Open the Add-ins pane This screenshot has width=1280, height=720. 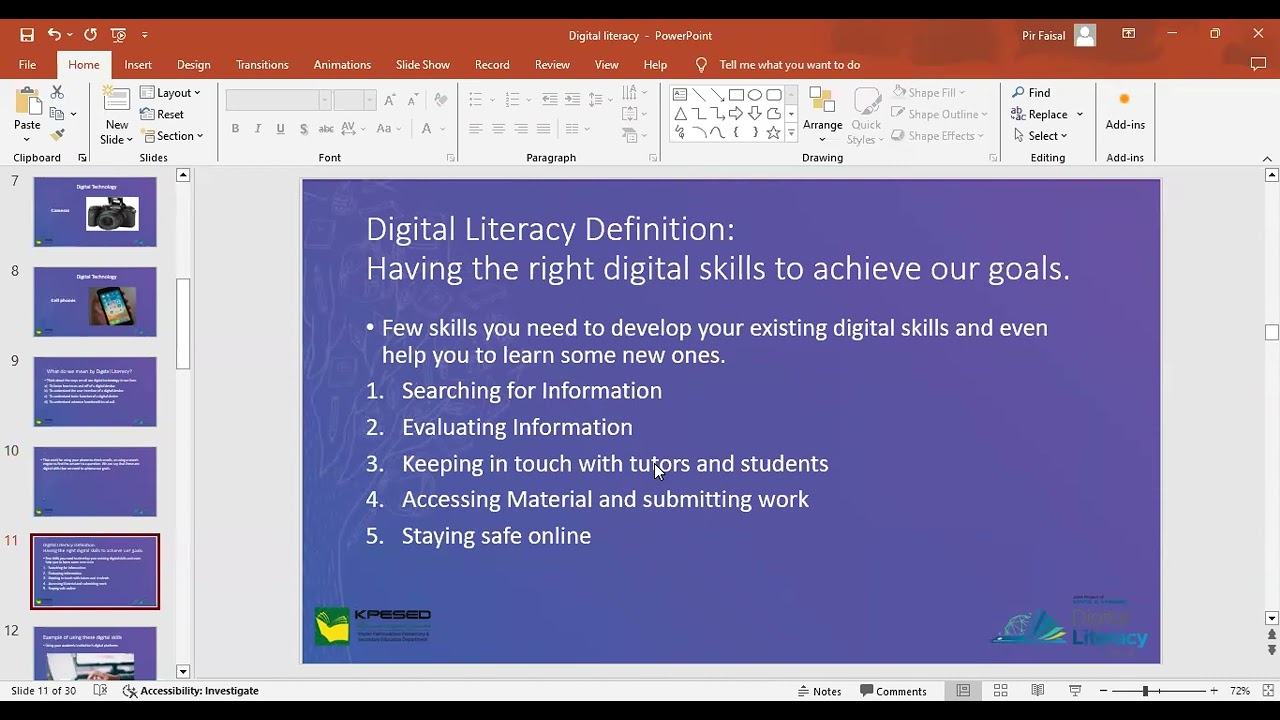pyautogui.click(x=1125, y=110)
